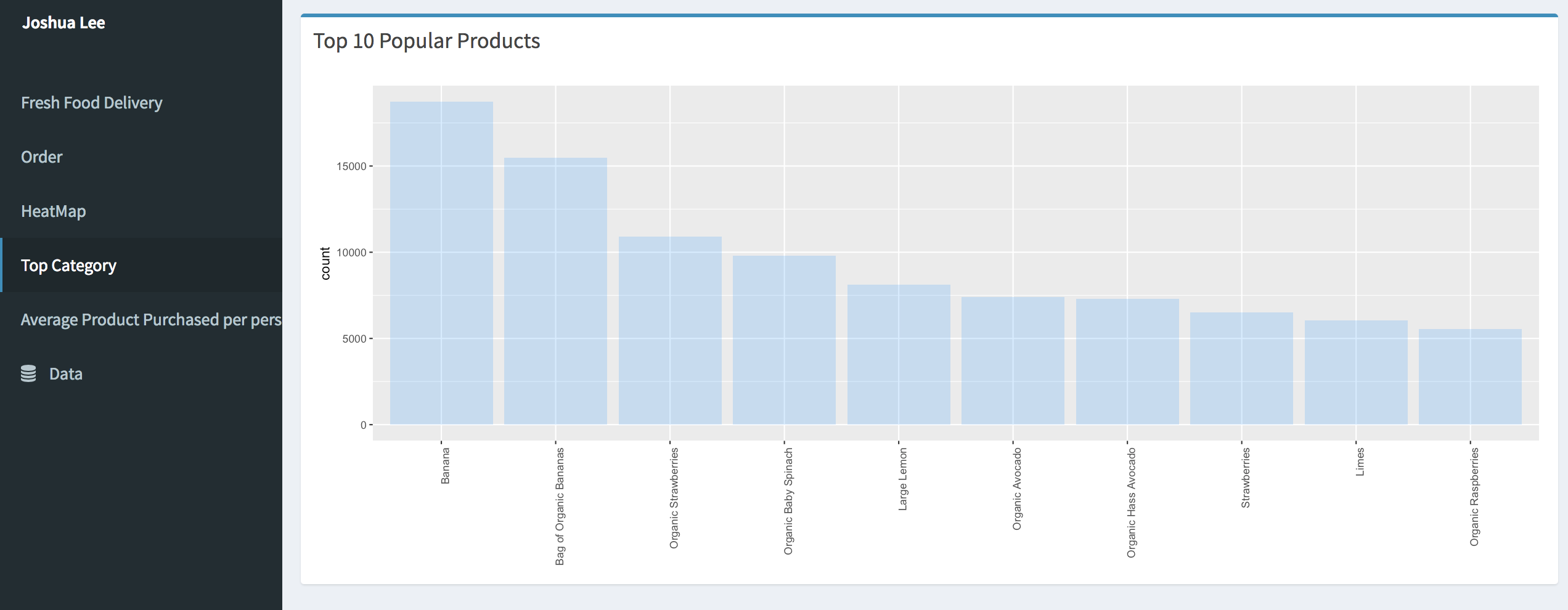Click the blue progress bar at the top
The height and width of the screenshot is (610, 1568).
click(x=925, y=11)
